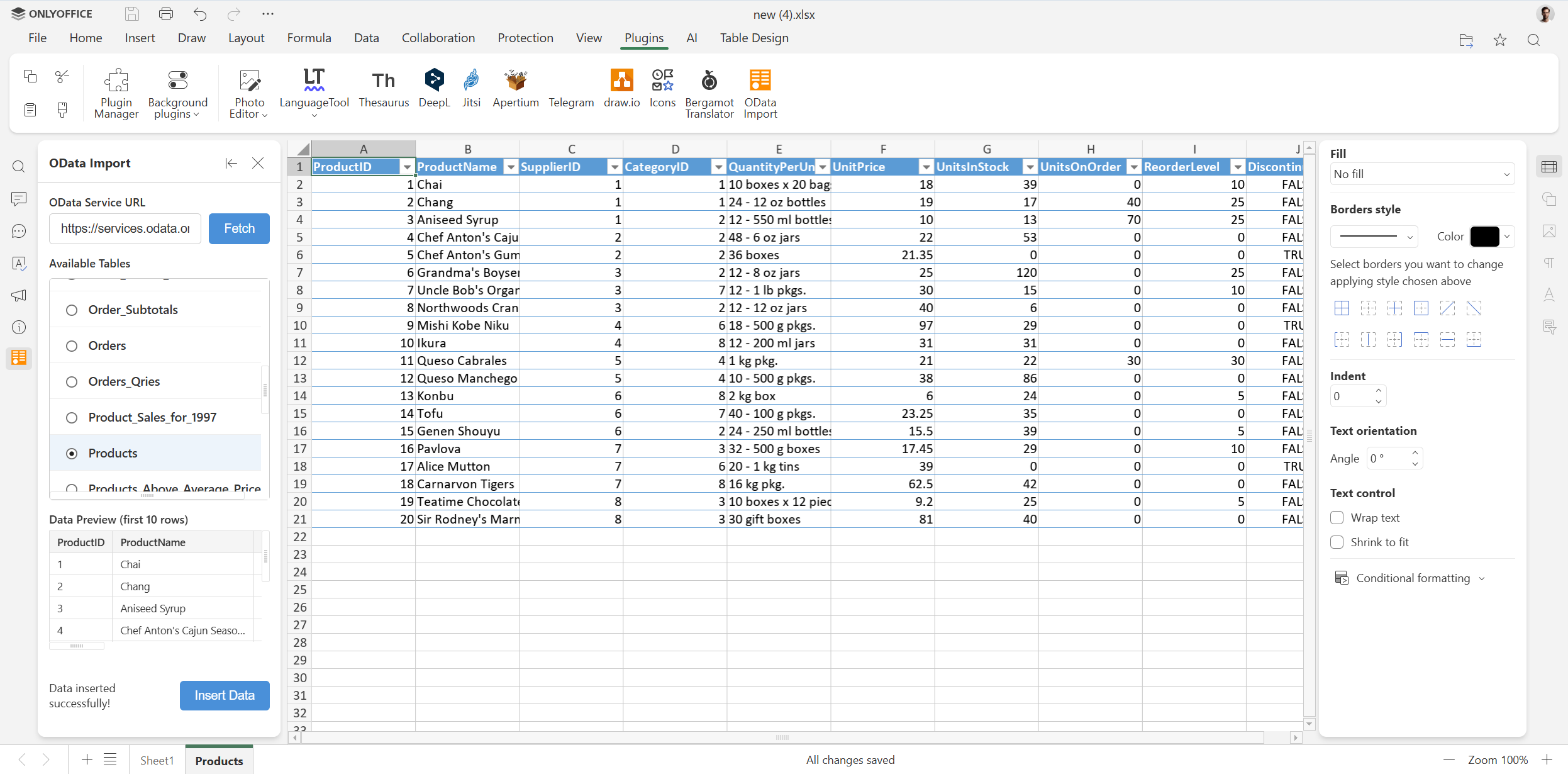The image size is (1568, 774).
Task: Open the border color swatch picker
Action: click(1485, 237)
